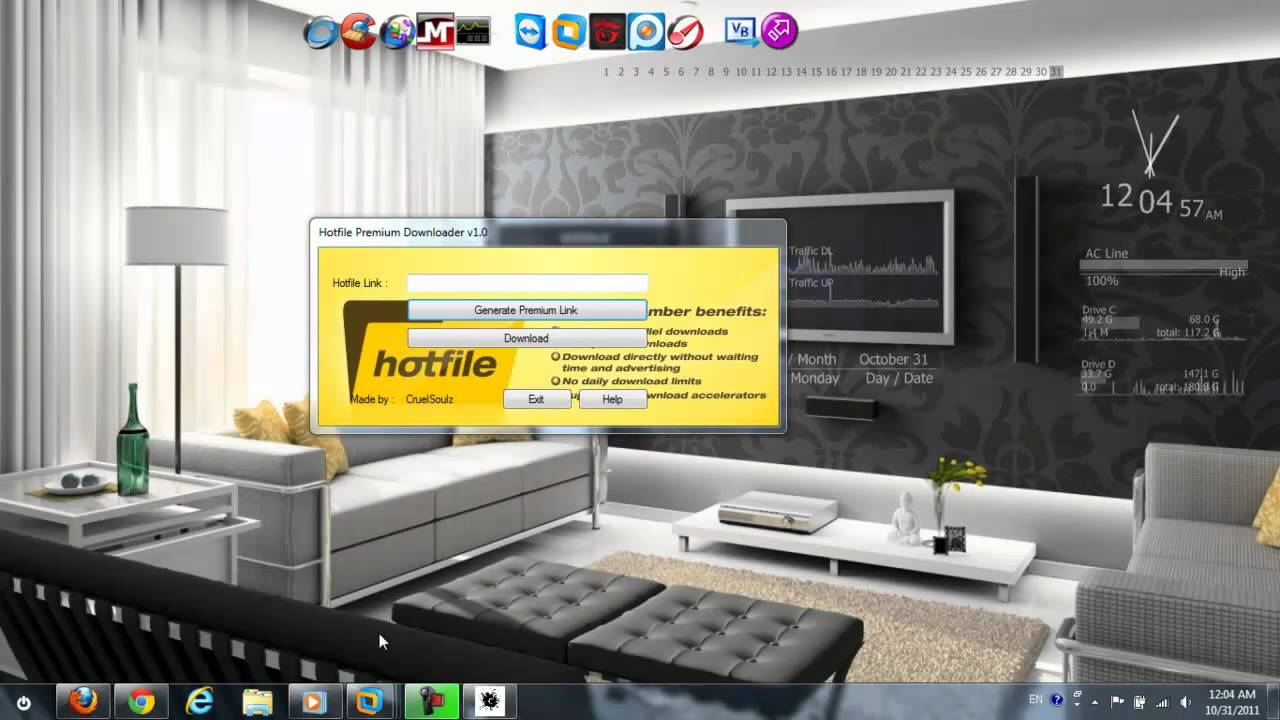The image size is (1280, 720).
Task: Open the colorful globe icon in dock
Action: (x=398, y=32)
